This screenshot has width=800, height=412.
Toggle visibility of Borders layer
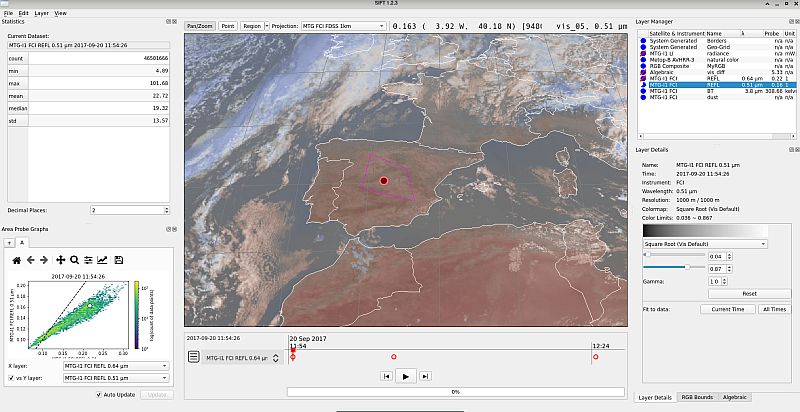tap(643, 41)
